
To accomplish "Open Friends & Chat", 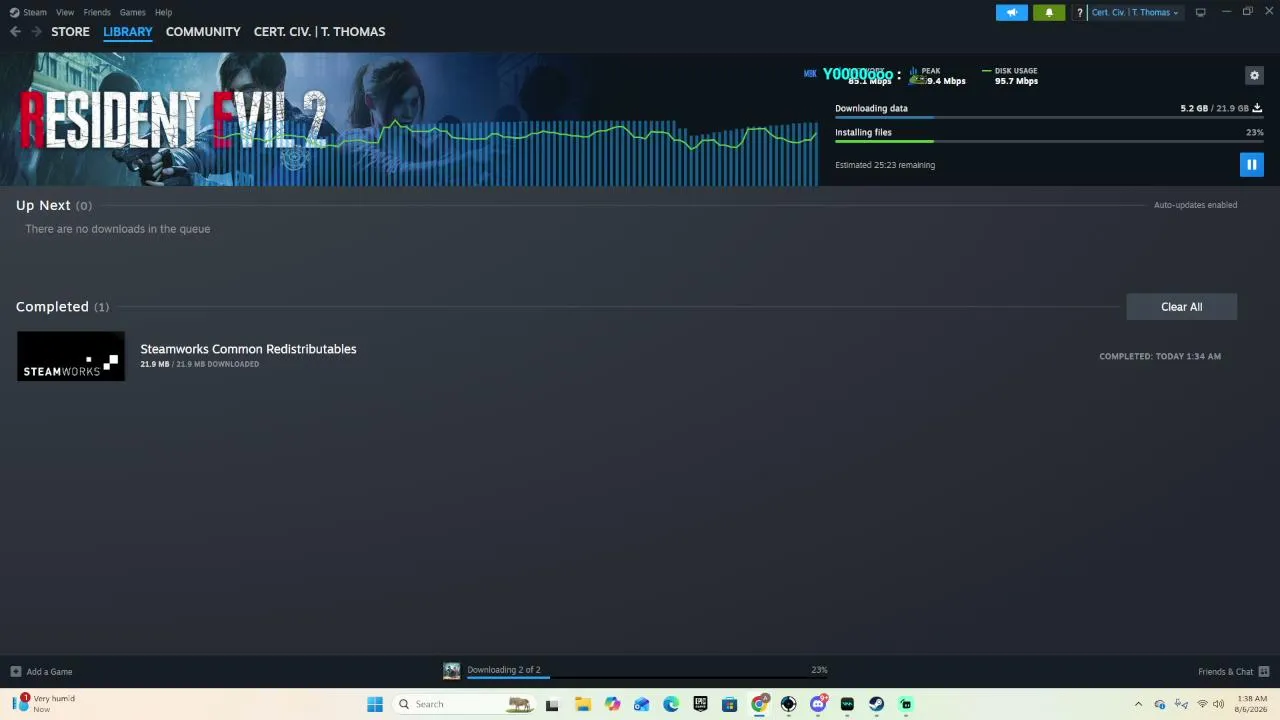I will pyautogui.click(x=1233, y=672).
